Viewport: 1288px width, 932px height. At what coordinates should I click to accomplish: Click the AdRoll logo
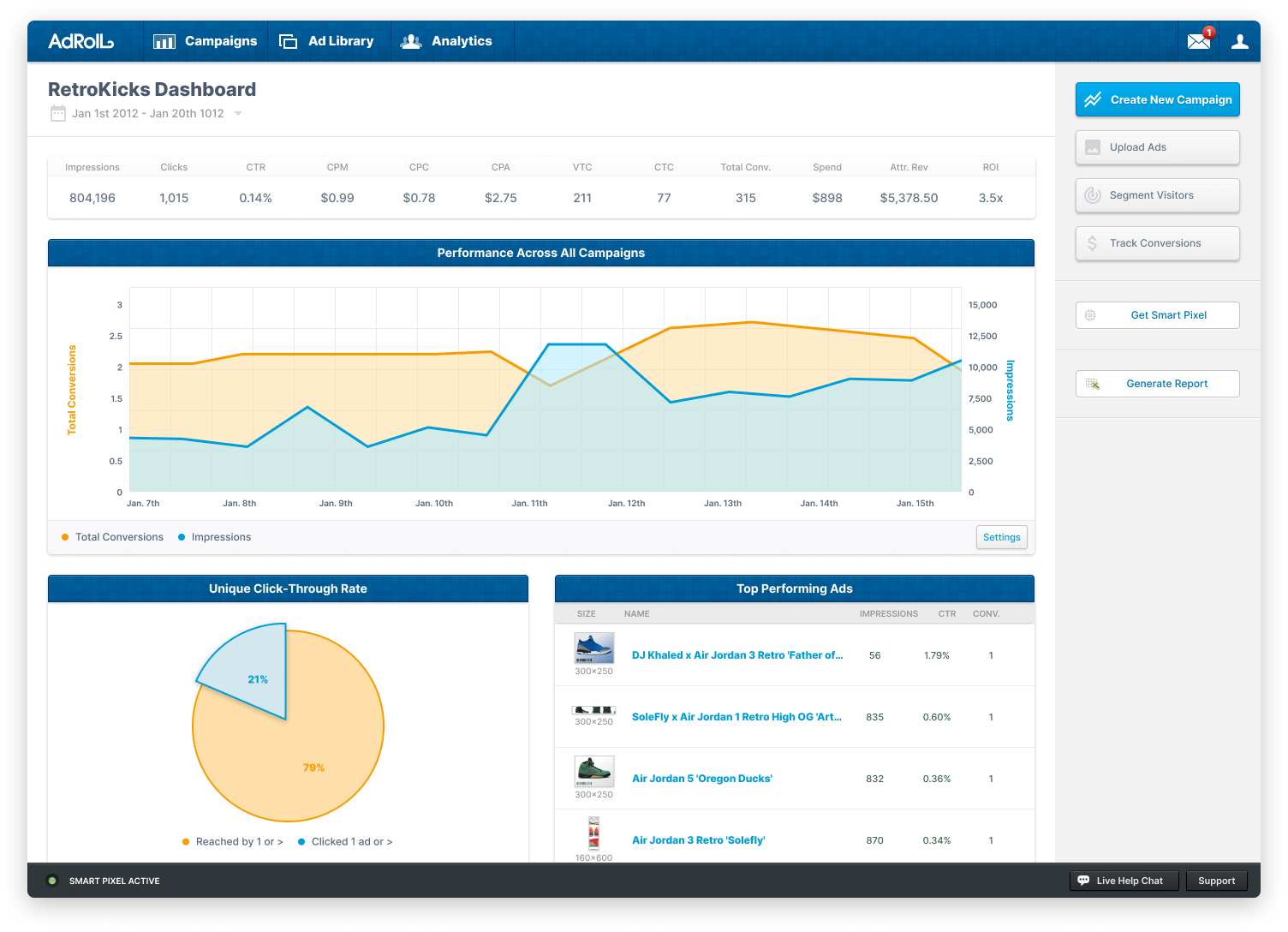click(80, 41)
